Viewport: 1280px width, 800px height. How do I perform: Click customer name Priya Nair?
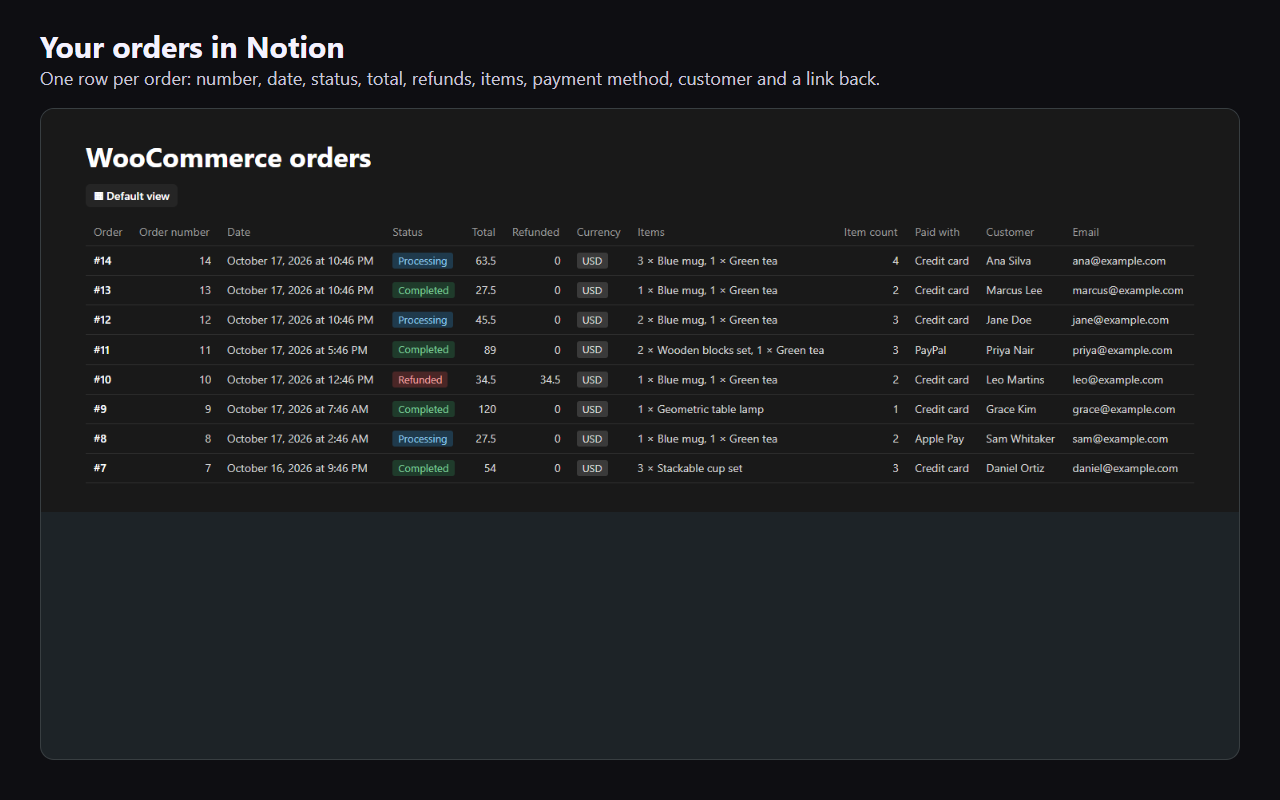1010,351
